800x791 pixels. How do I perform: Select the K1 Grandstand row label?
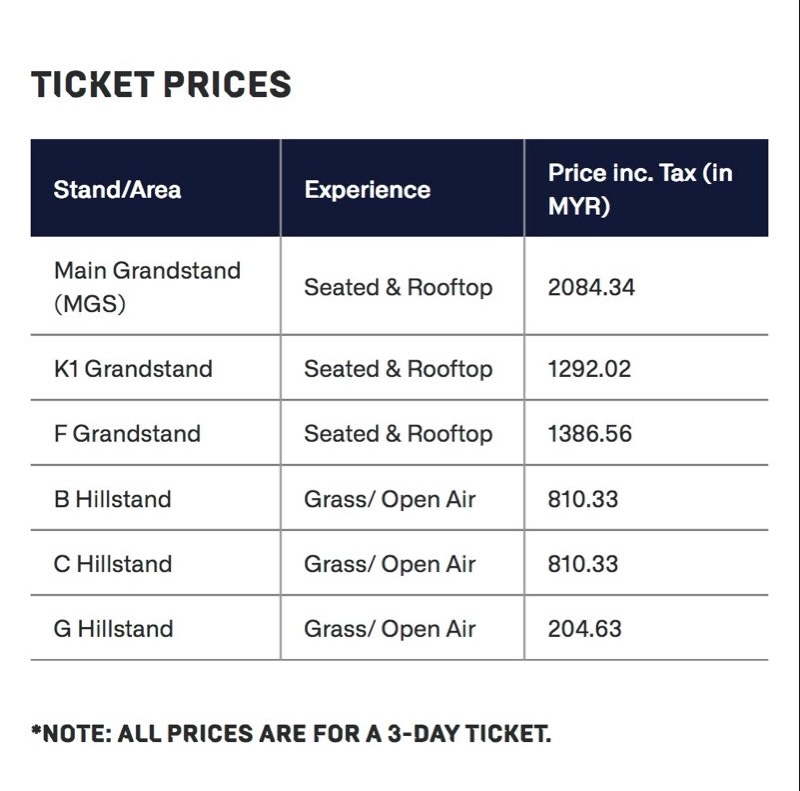pos(133,368)
